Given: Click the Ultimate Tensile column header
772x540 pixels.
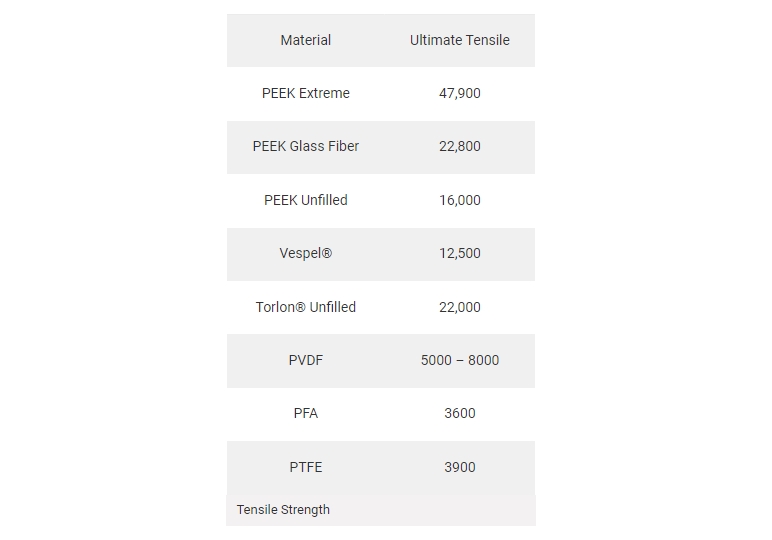Looking at the screenshot, I should pos(459,40).
